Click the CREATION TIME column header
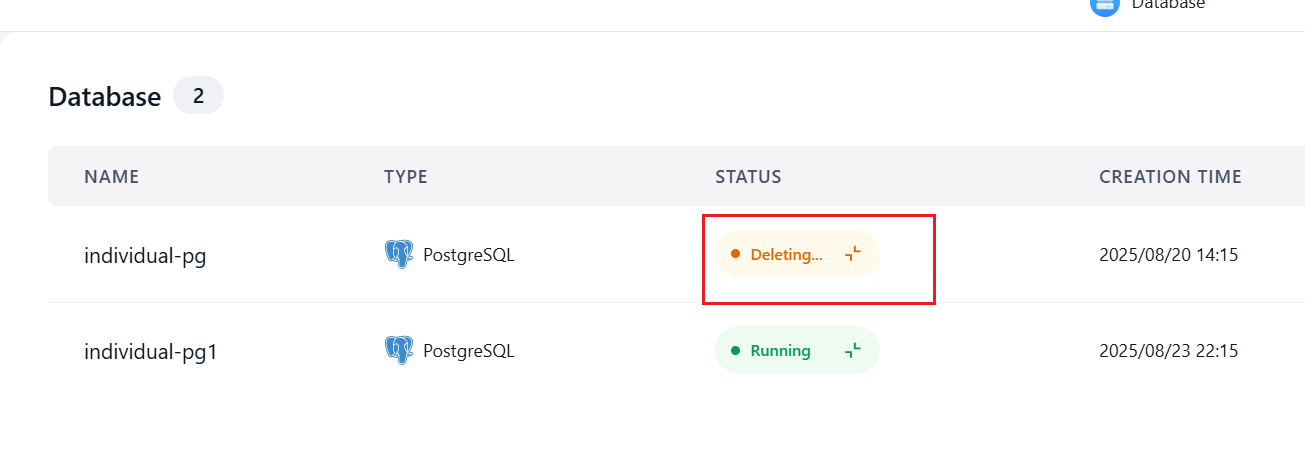Screen dimensions: 1305x459 tap(1170, 177)
